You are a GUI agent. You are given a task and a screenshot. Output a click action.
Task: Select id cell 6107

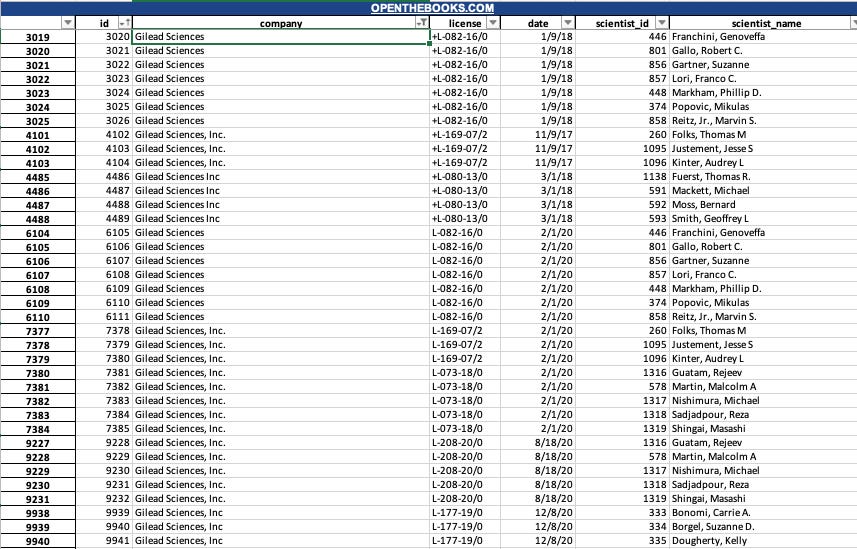[x=104, y=261]
